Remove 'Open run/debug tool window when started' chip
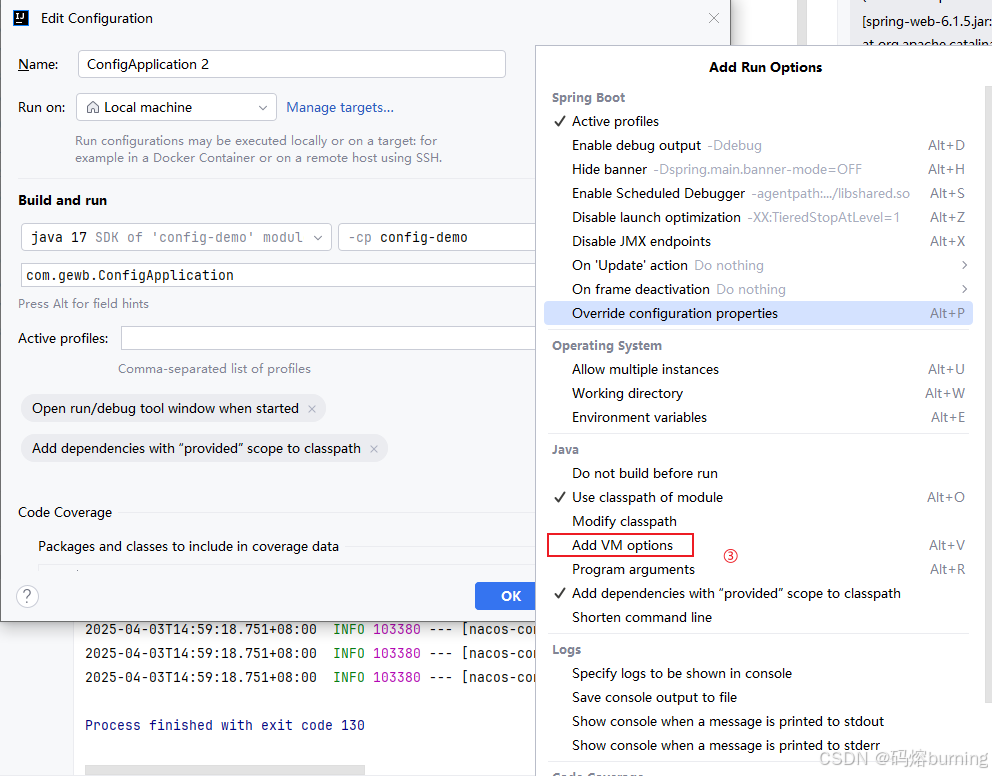 click(312, 409)
